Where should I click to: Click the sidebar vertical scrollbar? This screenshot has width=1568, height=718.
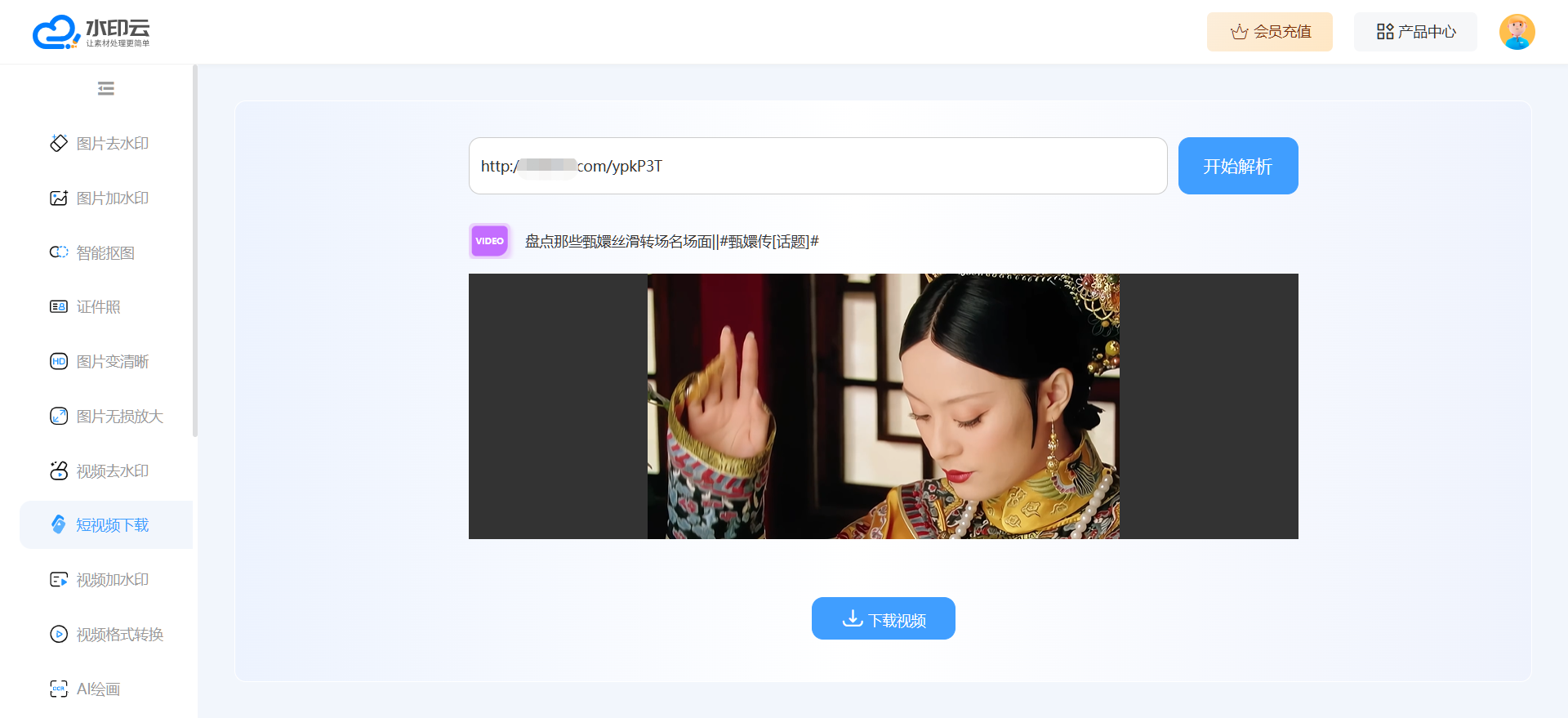click(x=195, y=251)
